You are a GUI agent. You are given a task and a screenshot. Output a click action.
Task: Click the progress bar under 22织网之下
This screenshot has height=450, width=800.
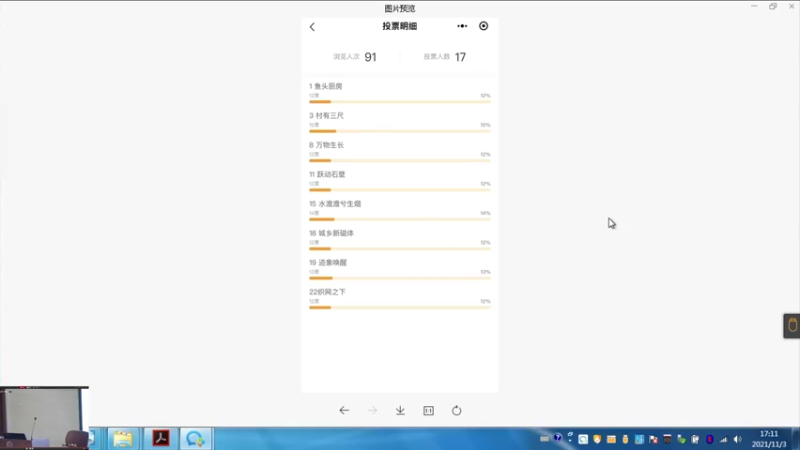tap(399, 308)
